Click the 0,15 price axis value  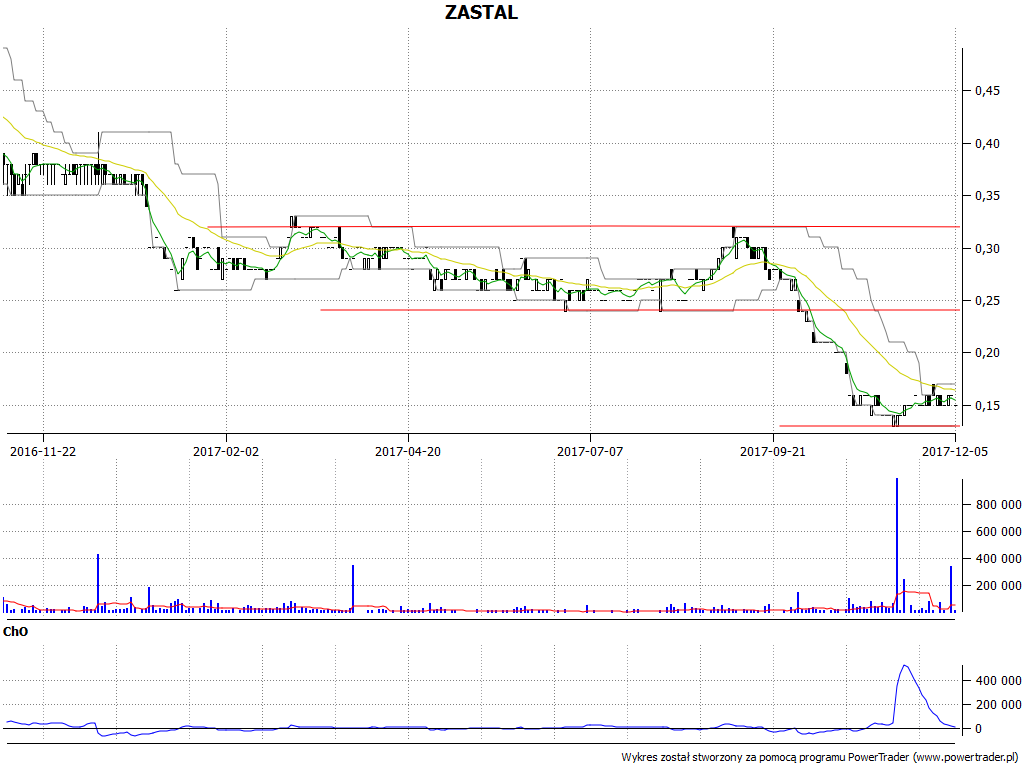click(987, 406)
